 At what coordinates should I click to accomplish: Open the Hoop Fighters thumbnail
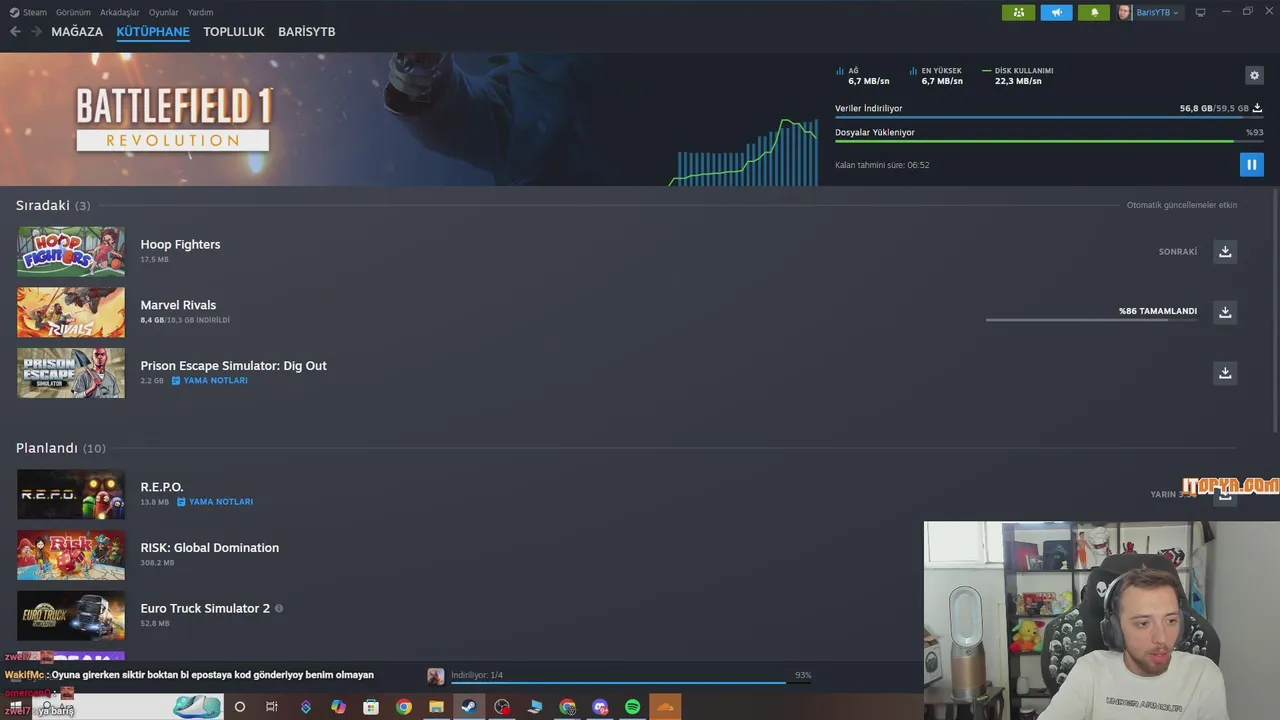(71, 252)
